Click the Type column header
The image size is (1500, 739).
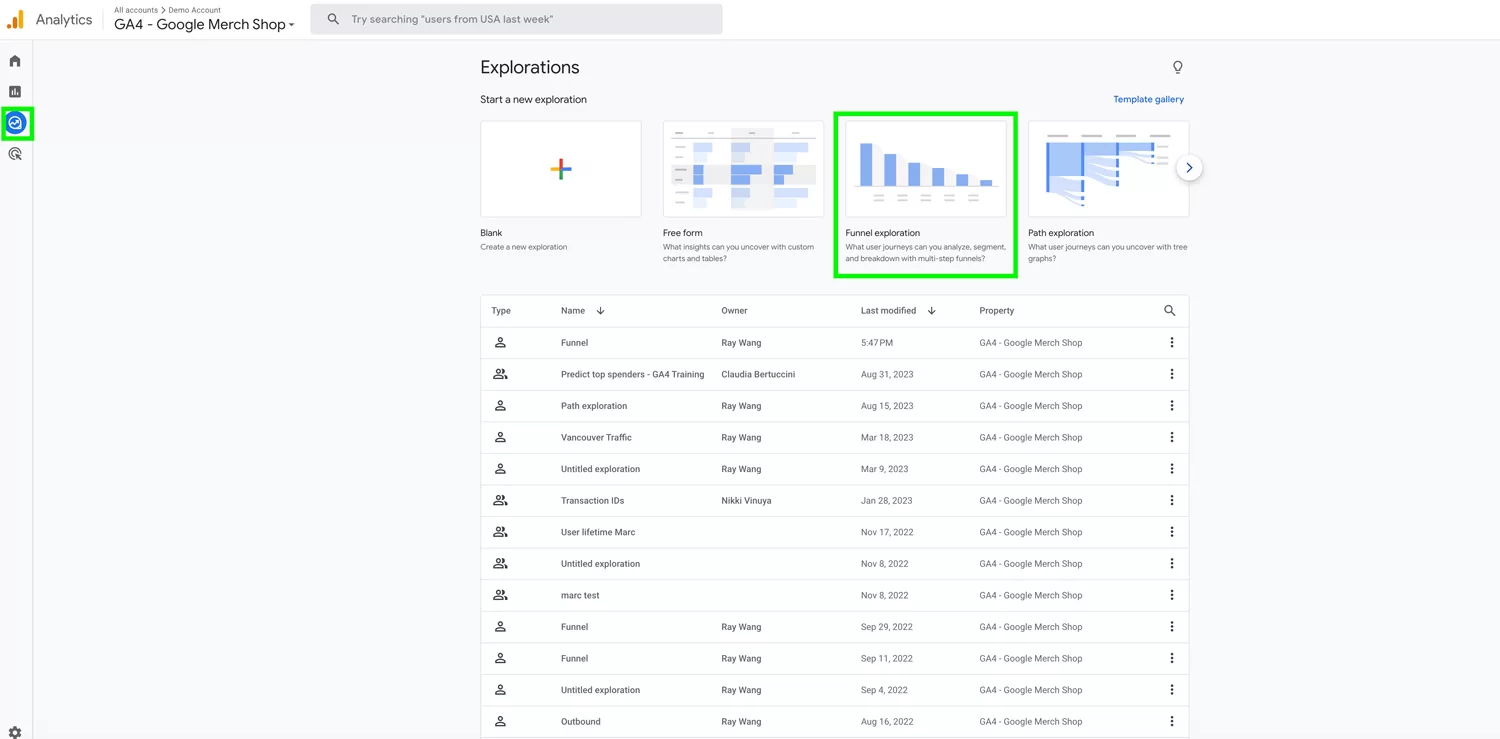pyautogui.click(x=501, y=311)
